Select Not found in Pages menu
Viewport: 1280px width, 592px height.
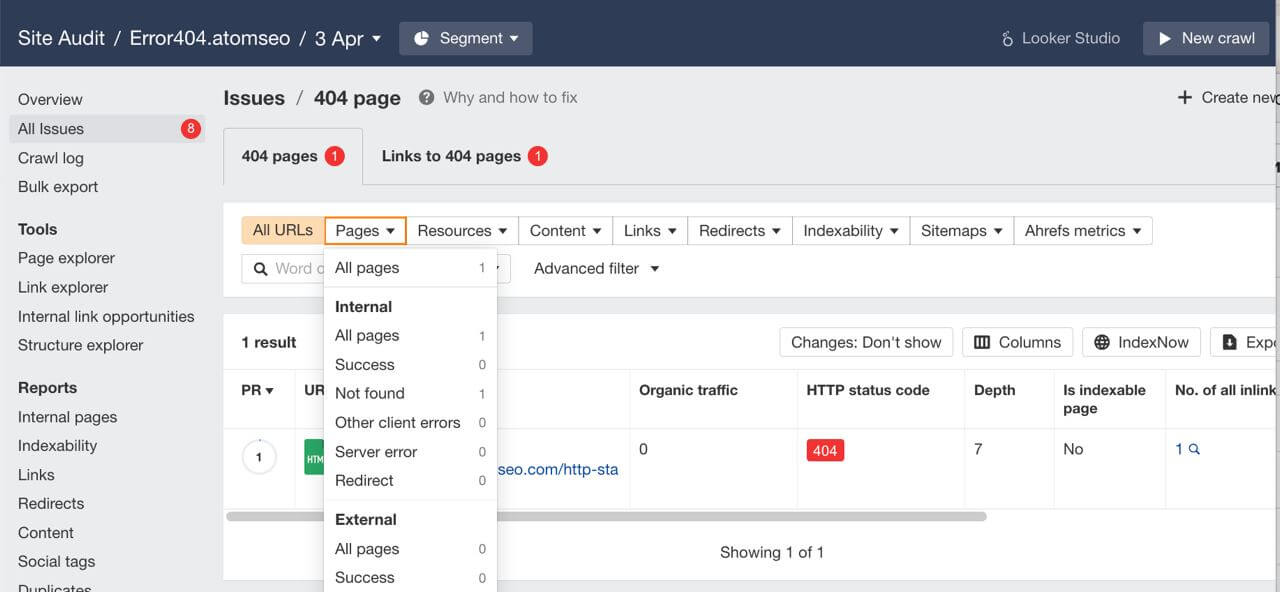370,393
